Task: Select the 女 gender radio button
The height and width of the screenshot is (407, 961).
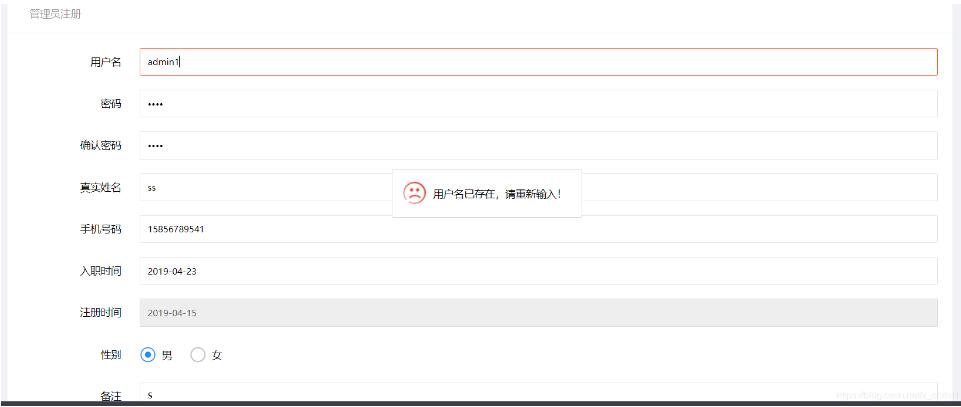Action: pos(198,355)
